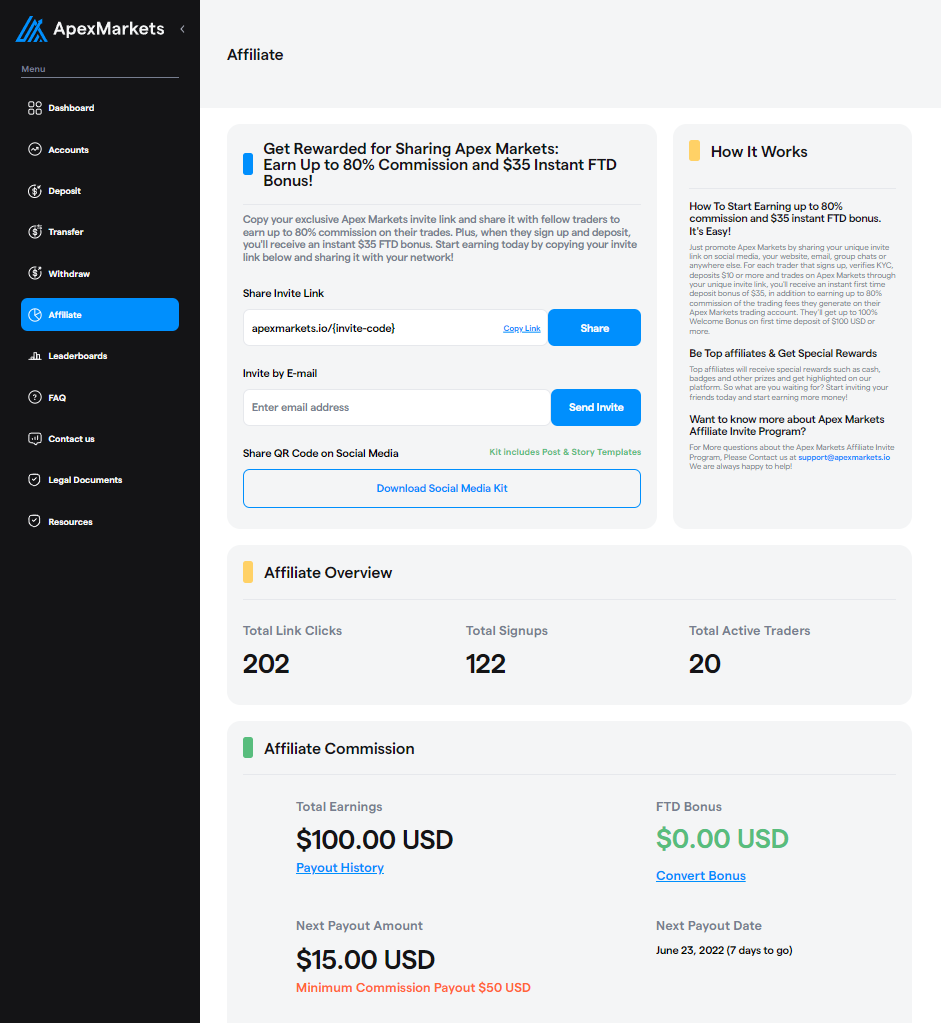Viewport: 941px width, 1023px height.
Task: Select the Leaderboards chart icon
Action: (34, 355)
